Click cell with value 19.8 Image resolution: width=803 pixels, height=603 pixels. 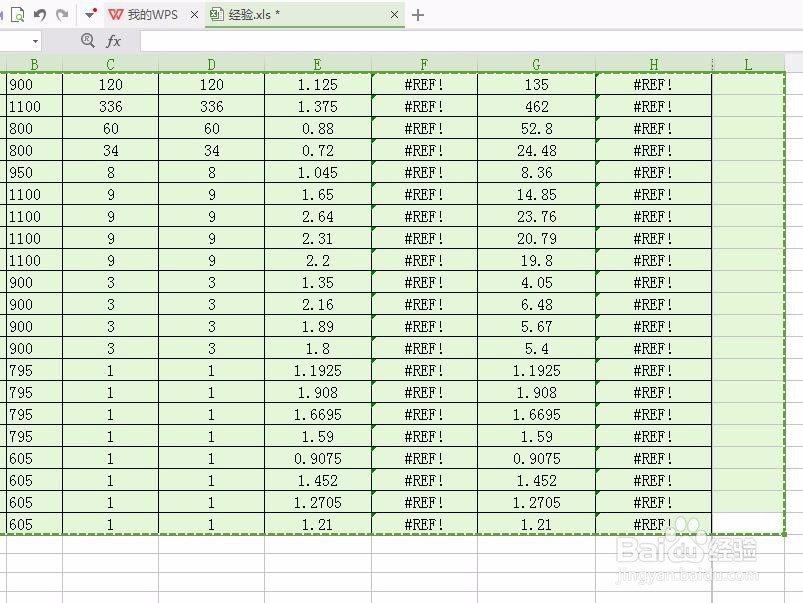click(536, 261)
